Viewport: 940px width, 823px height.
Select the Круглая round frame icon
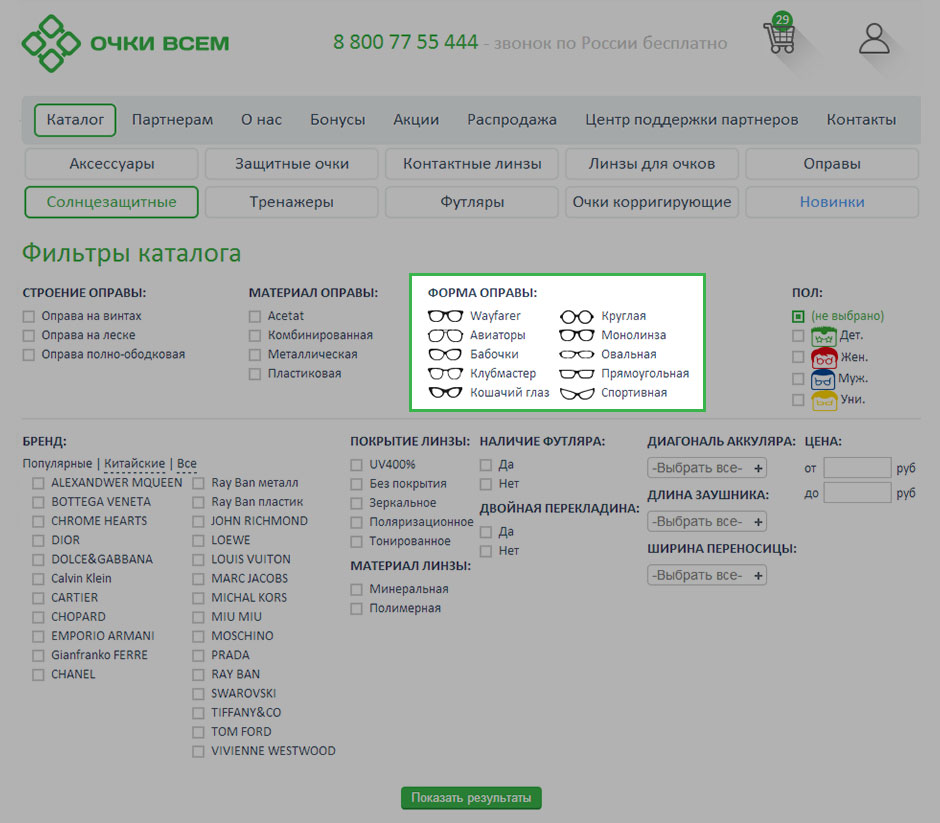576,316
